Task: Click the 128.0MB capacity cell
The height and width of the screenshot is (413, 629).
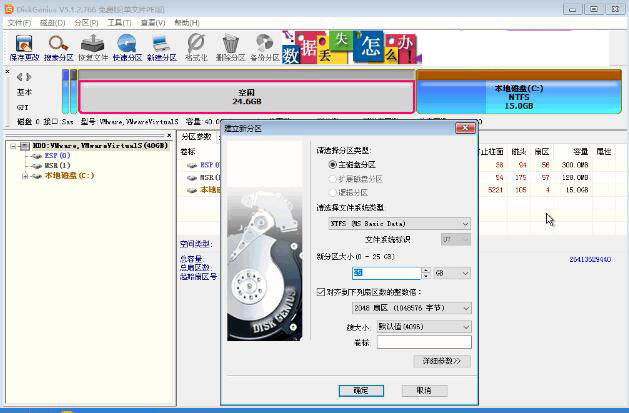Action: tap(575, 177)
